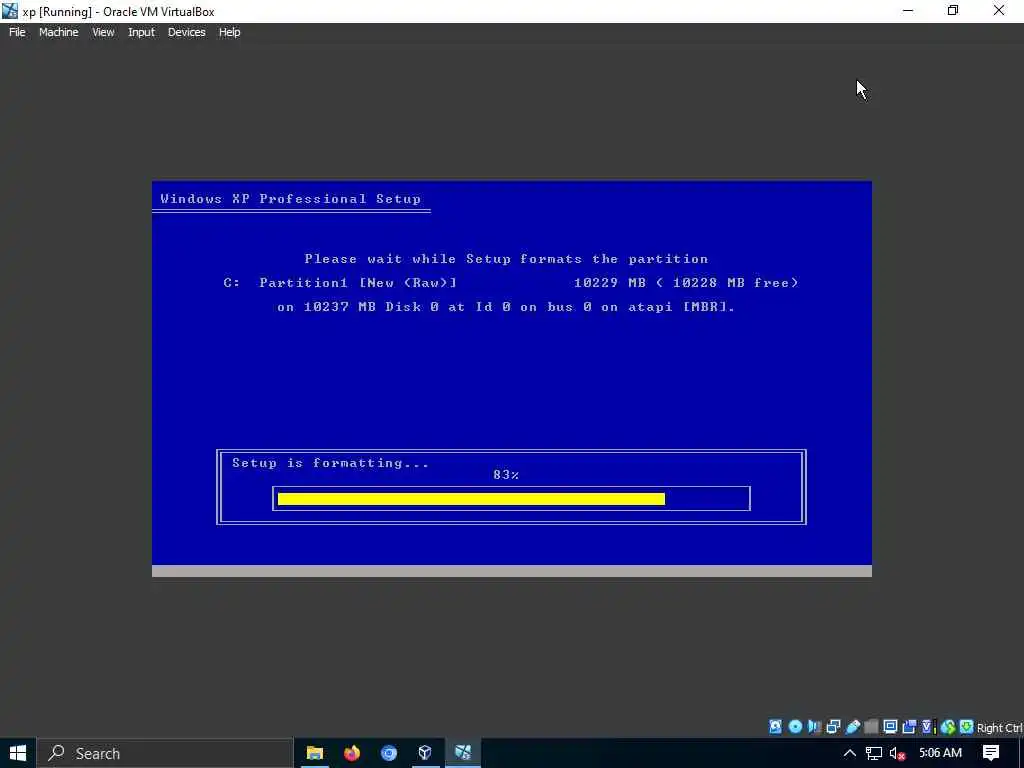Click the 'Partition1 [New (Raw)]' text

[x=358, y=283]
